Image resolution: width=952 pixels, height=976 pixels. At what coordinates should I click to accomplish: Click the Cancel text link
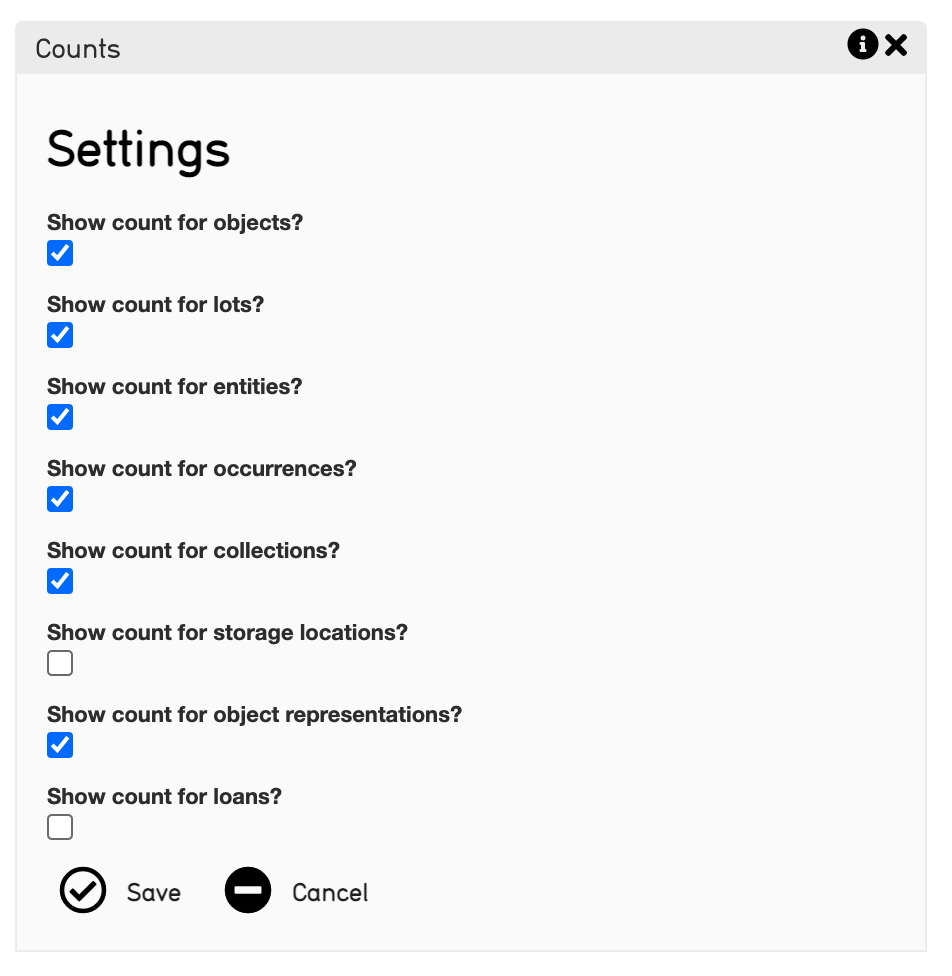pyautogui.click(x=330, y=892)
